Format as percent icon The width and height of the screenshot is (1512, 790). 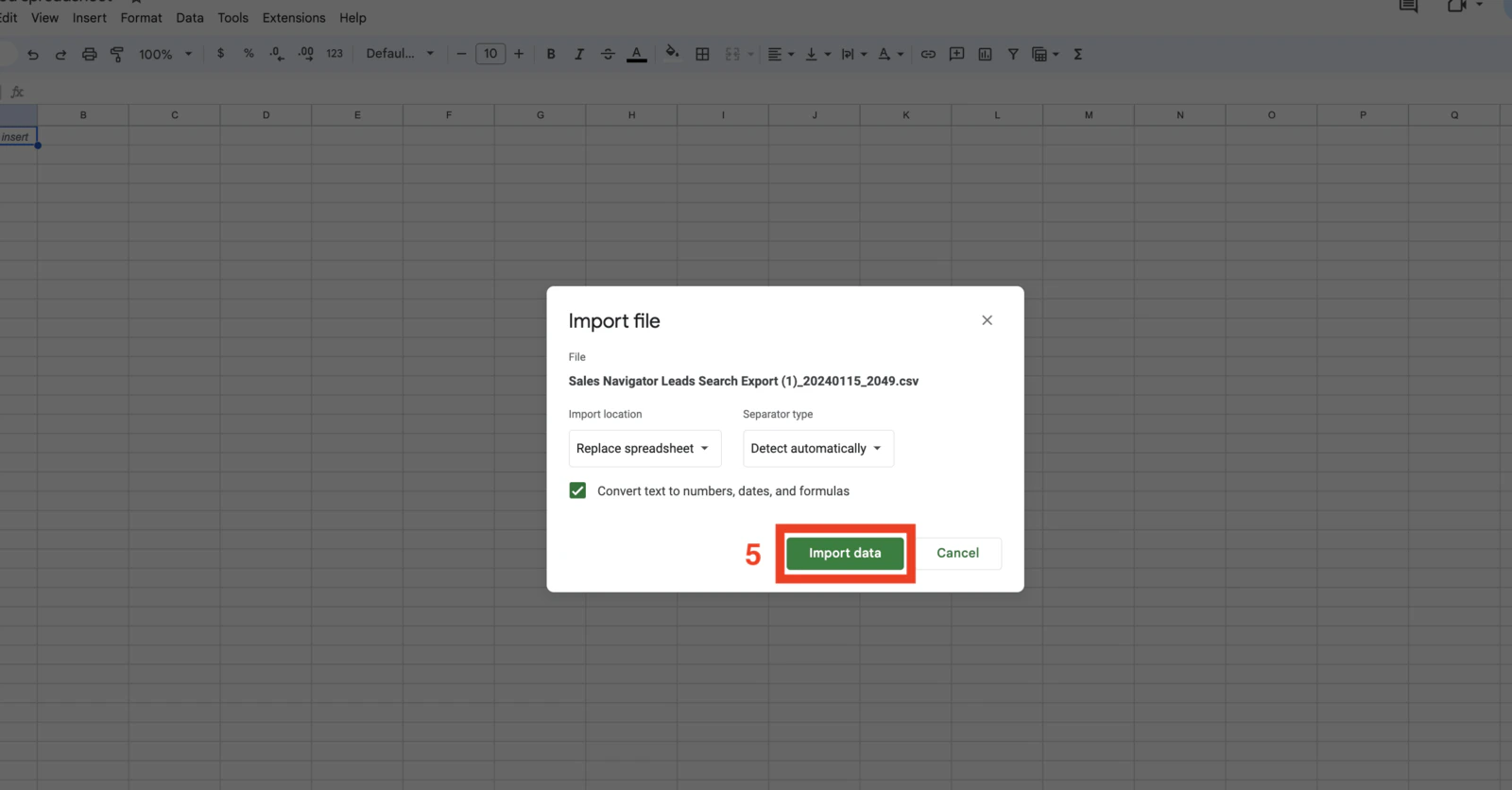(x=249, y=54)
